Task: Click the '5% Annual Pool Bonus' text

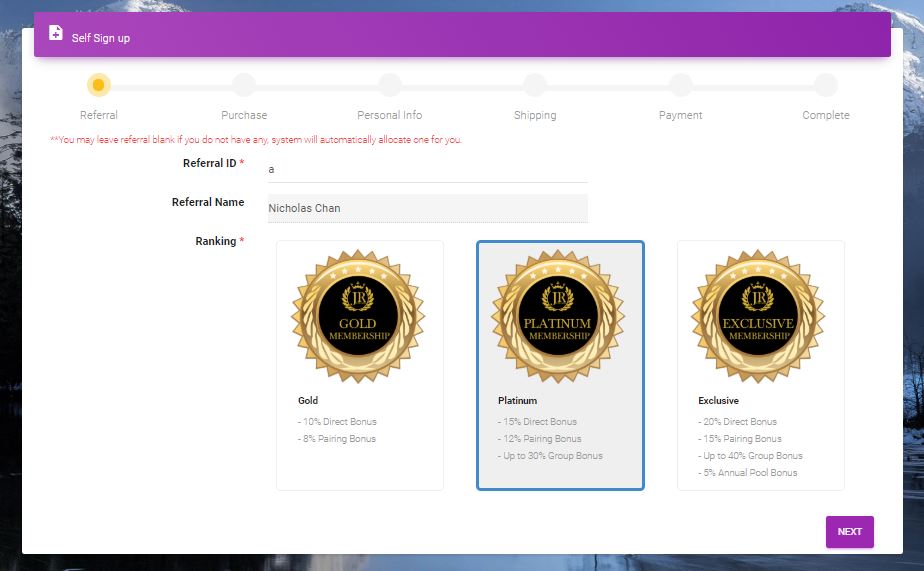Action: coord(748,473)
